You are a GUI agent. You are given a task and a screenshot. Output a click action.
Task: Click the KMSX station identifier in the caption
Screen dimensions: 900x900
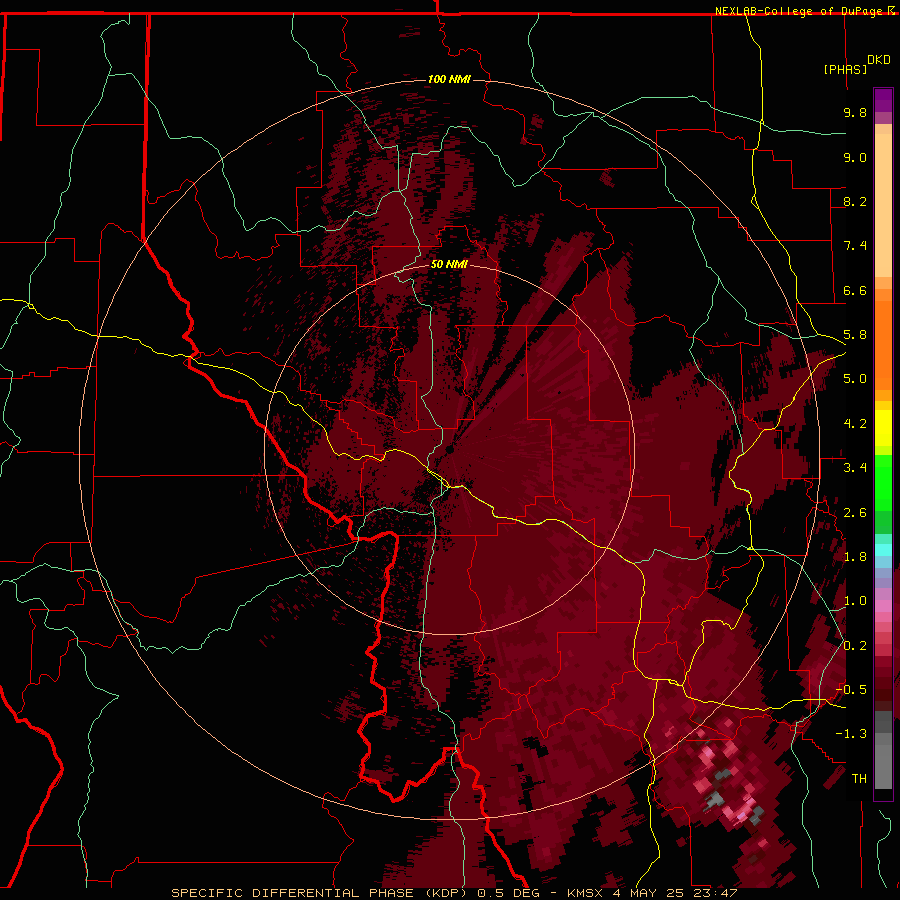pyautogui.click(x=585, y=893)
